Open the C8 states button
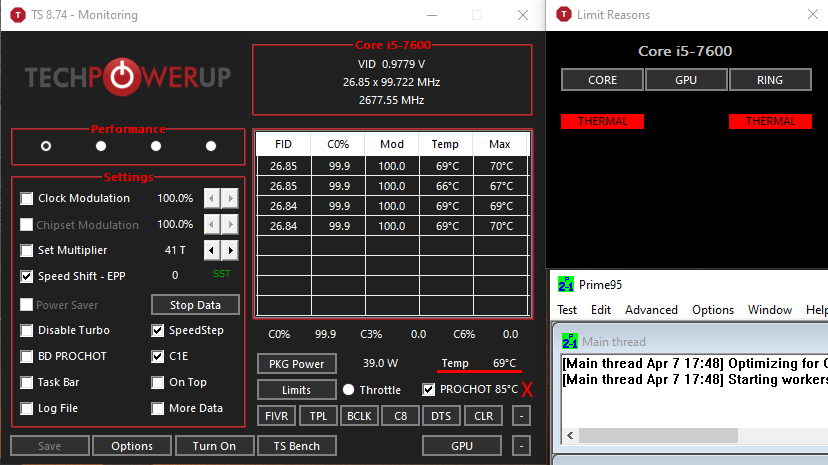 point(400,416)
